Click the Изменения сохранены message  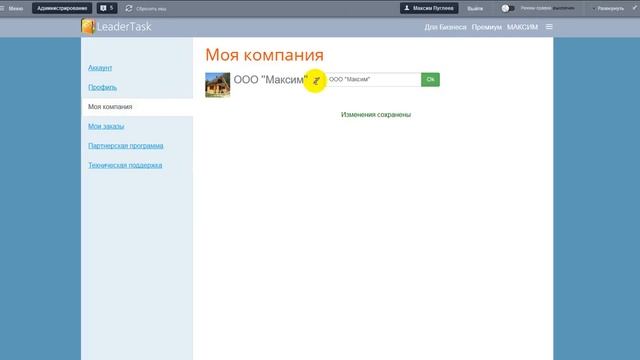(376, 115)
